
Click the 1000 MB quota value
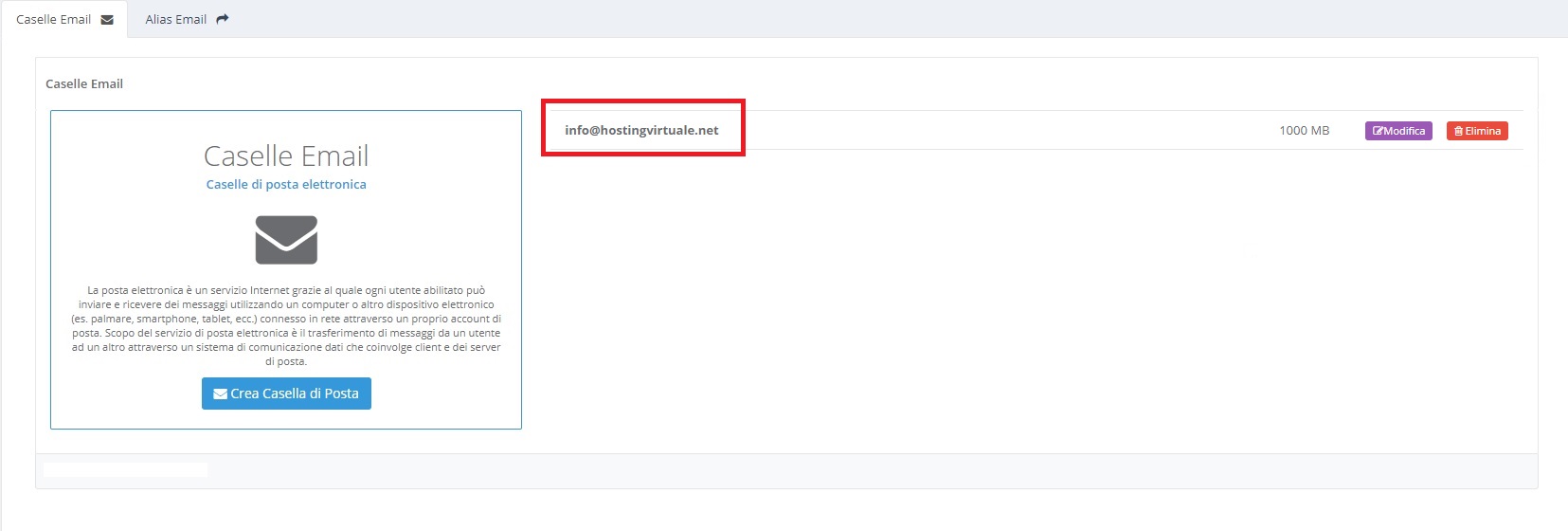1304,130
